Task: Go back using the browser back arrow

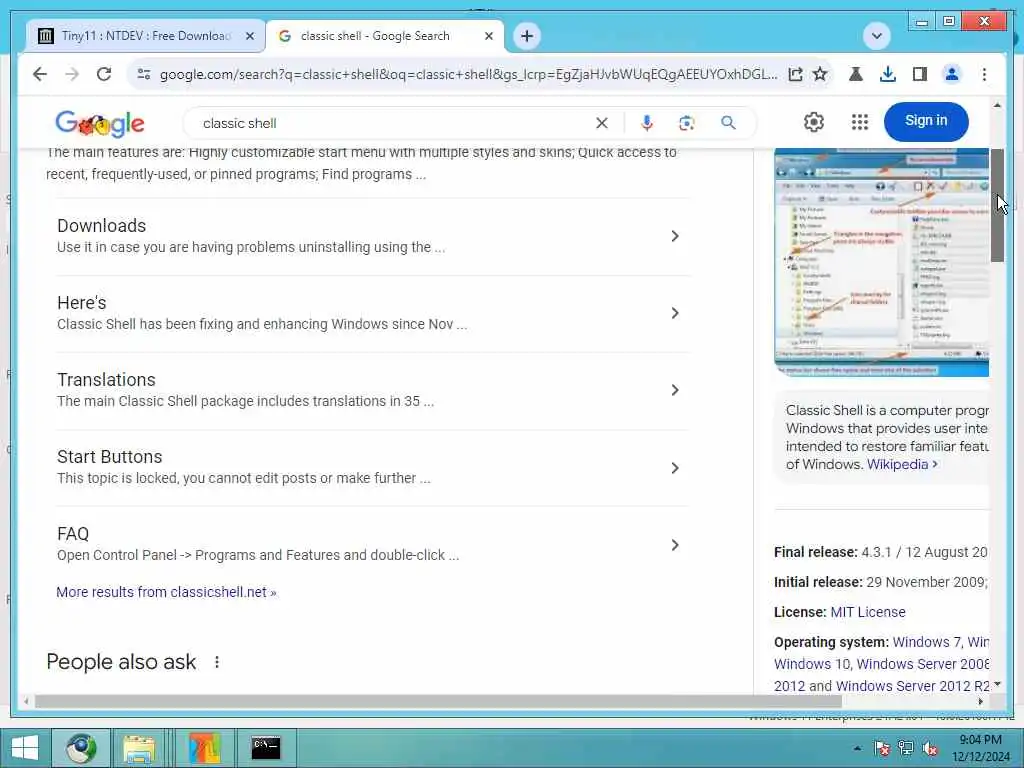Action: 40,74
